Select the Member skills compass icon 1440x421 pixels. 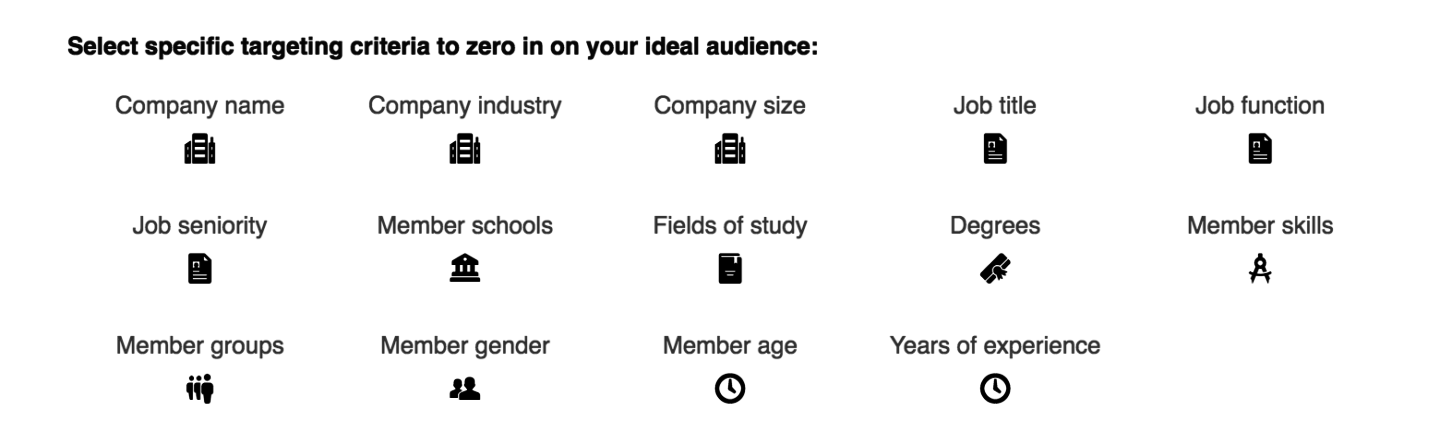pos(1260,269)
